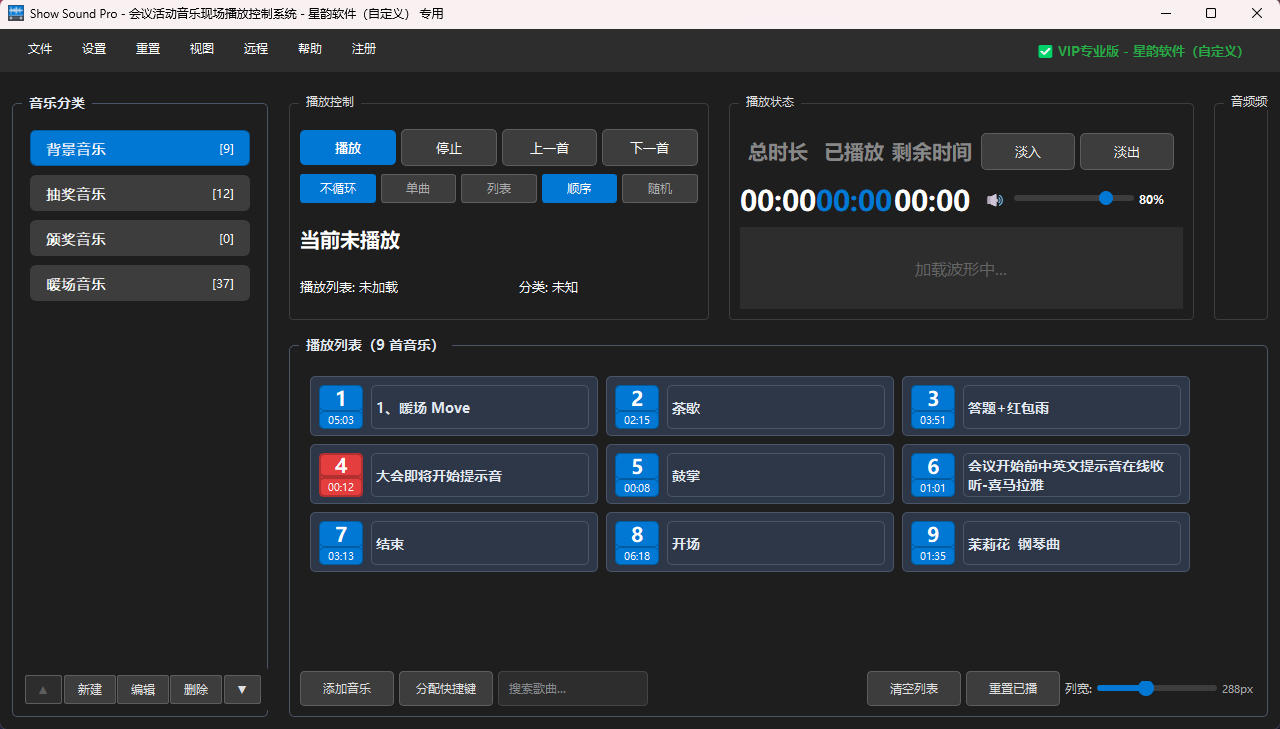
Task: Open the 视图 menu
Action: click(202, 49)
